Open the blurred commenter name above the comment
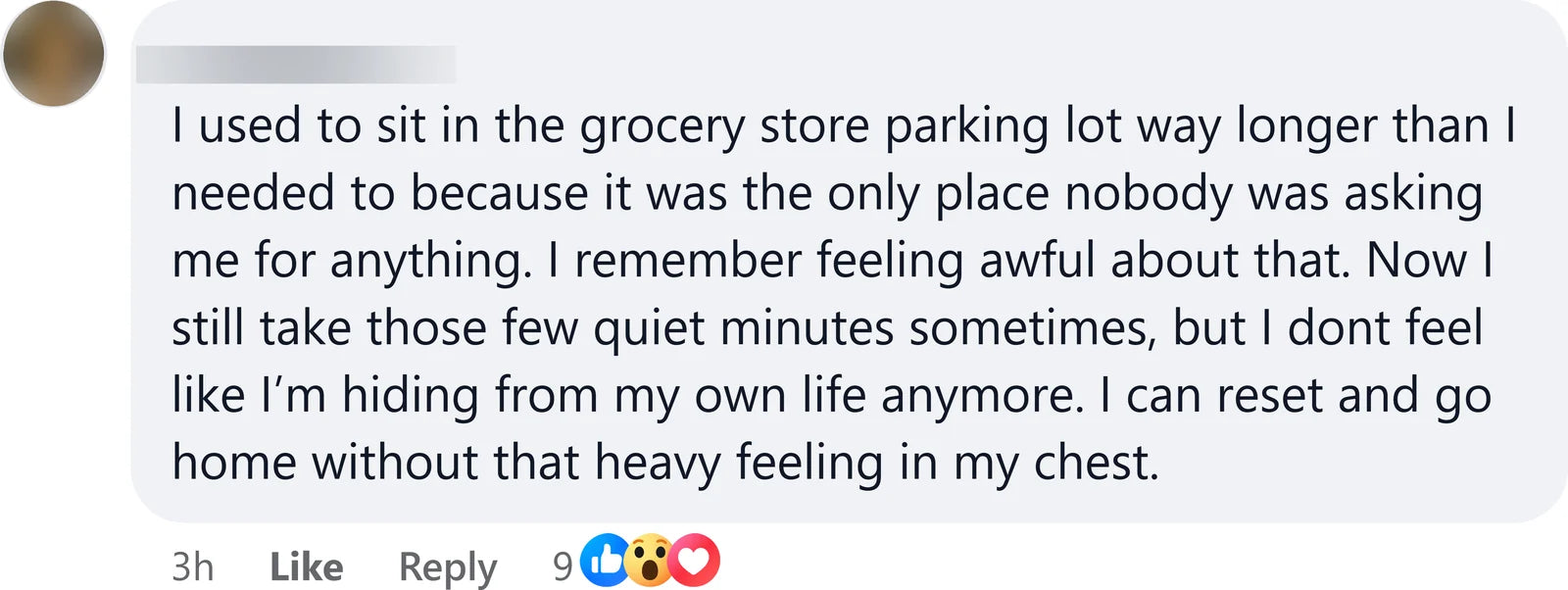Screen dimensions: 1568x590 296,64
